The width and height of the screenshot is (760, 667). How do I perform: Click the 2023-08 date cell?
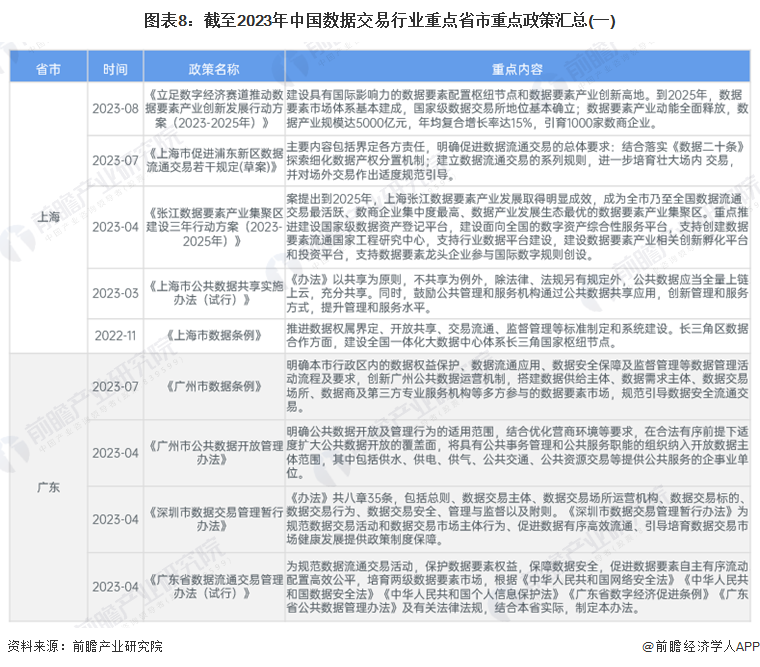pyautogui.click(x=115, y=109)
